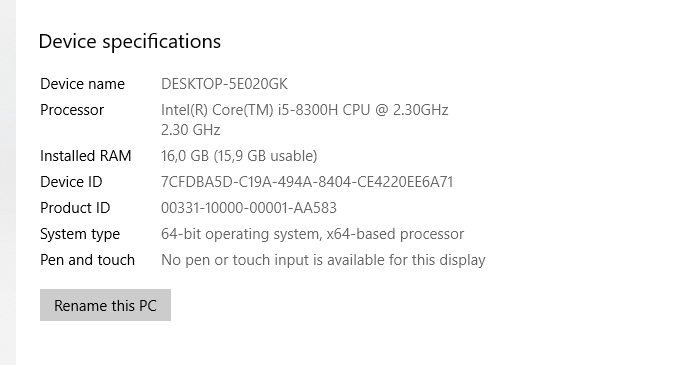This screenshot has width=677, height=365.
Task: Click the Rename this PC button
Action: (x=105, y=305)
